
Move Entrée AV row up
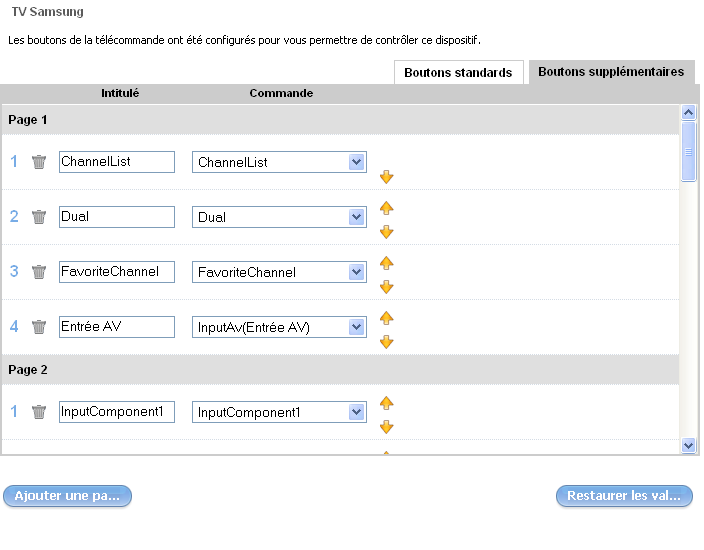pos(387,318)
